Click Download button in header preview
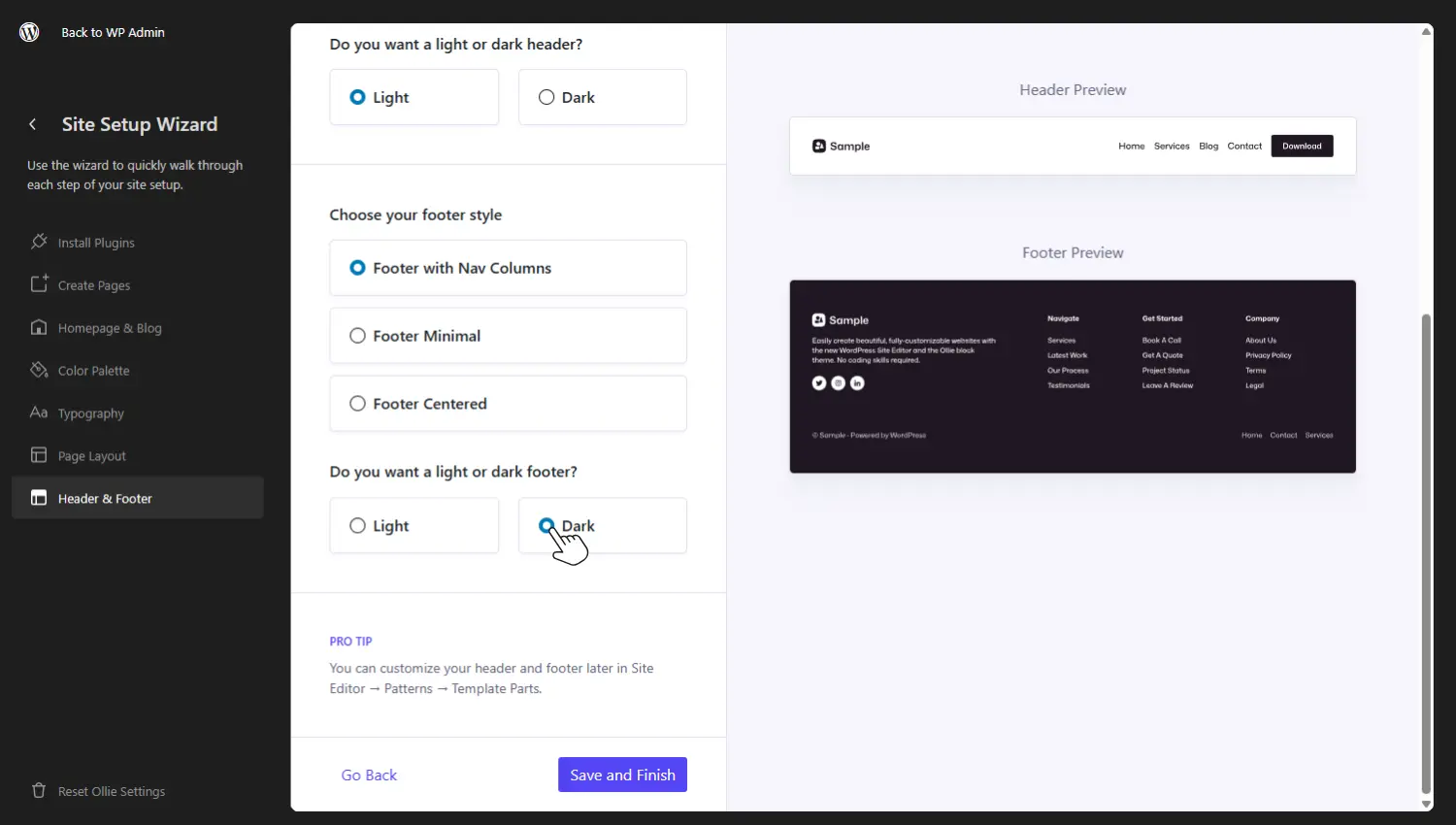Screen dimensions: 1456x825 1302,146
